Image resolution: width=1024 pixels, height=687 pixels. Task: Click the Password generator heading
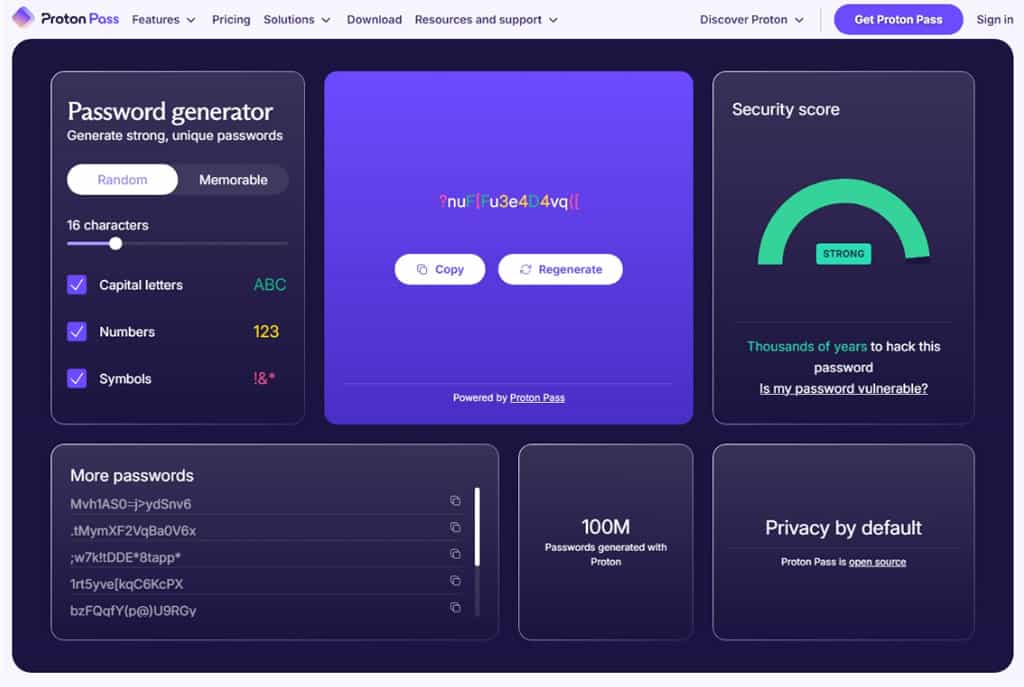click(x=170, y=112)
